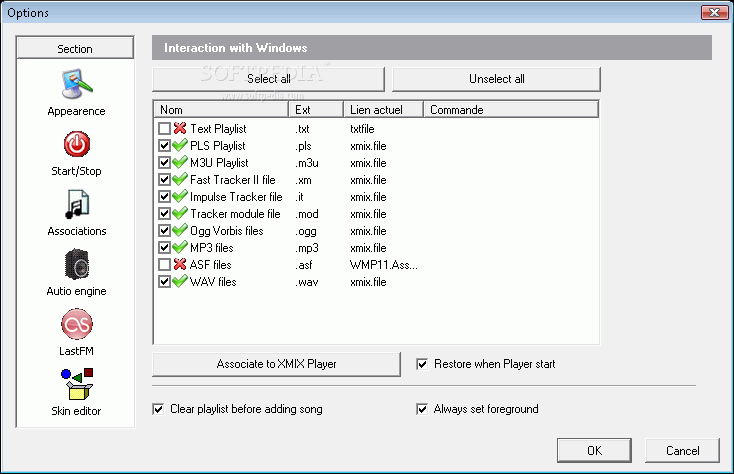Click the Select all button
This screenshot has height=474, width=734.
268,79
